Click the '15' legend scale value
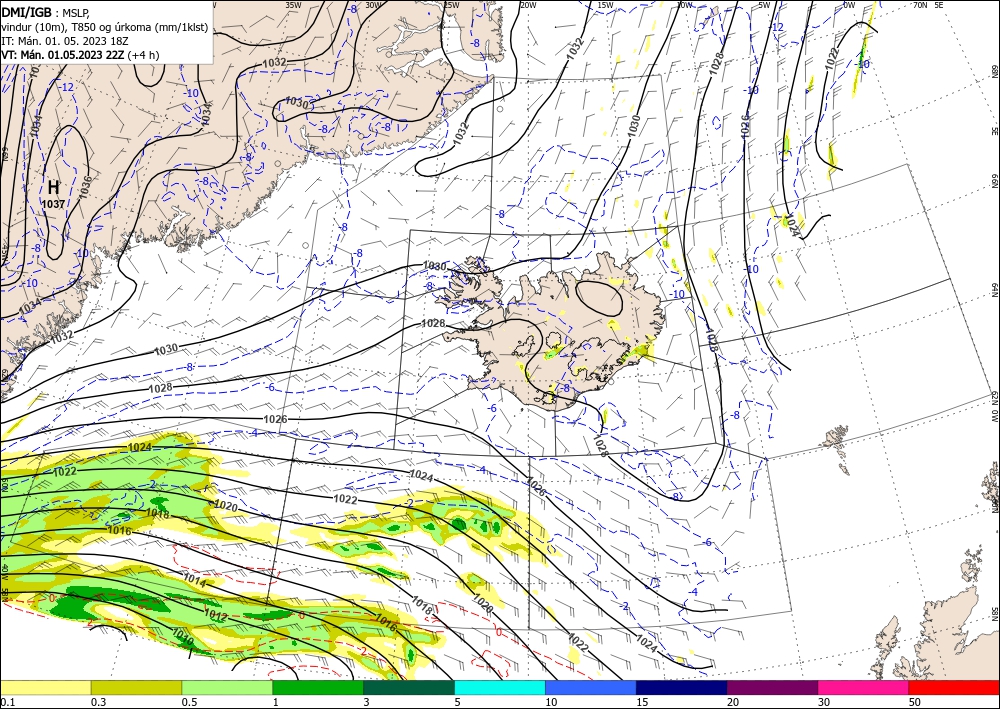Viewport: 1000px width, 709px height. 642,702
